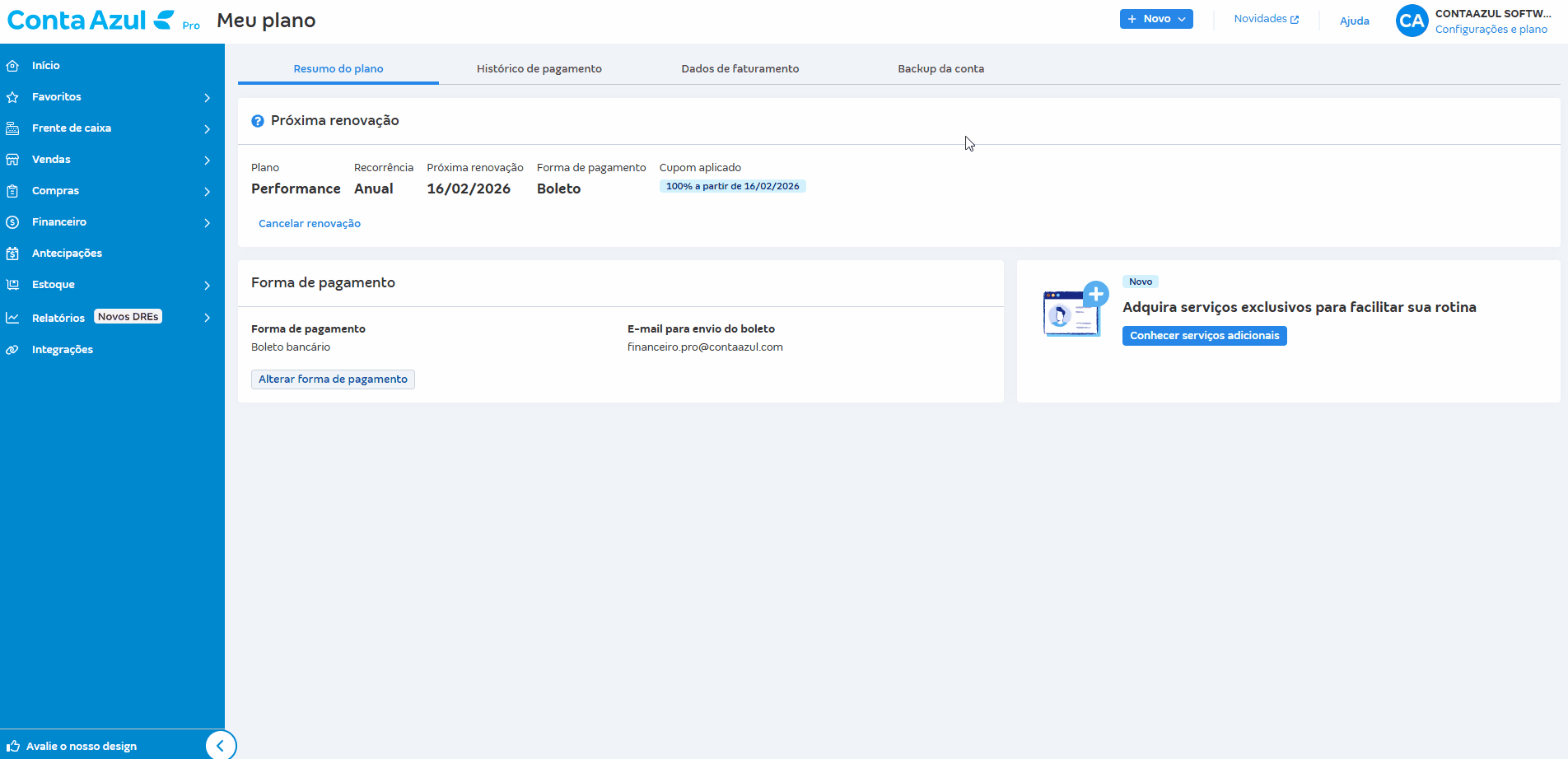Click the additional services illustration
The width and height of the screenshot is (1568, 759).
click(x=1076, y=309)
